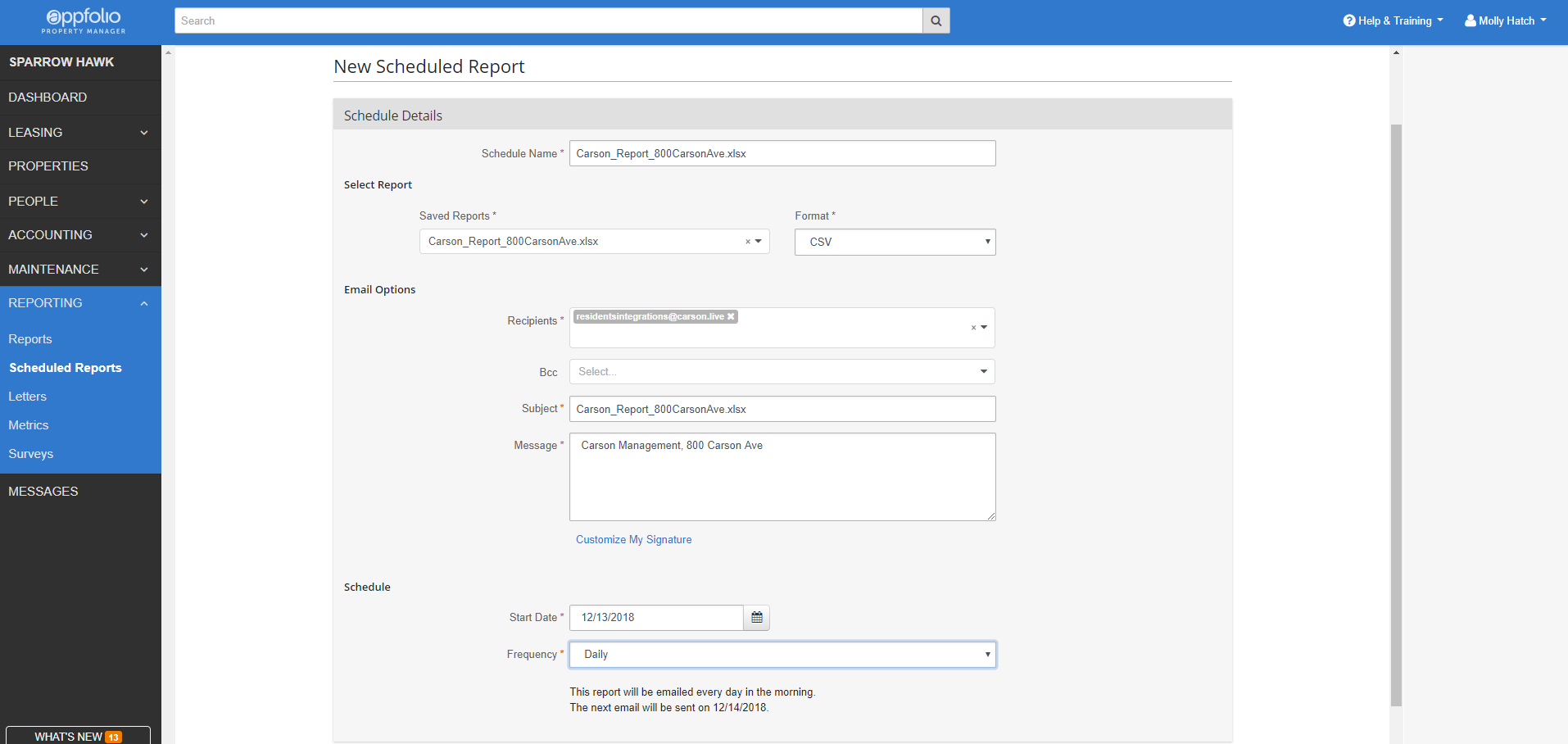The width and height of the screenshot is (1568, 744).
Task: Open the Molly Hatch user menu
Action: point(1506,20)
